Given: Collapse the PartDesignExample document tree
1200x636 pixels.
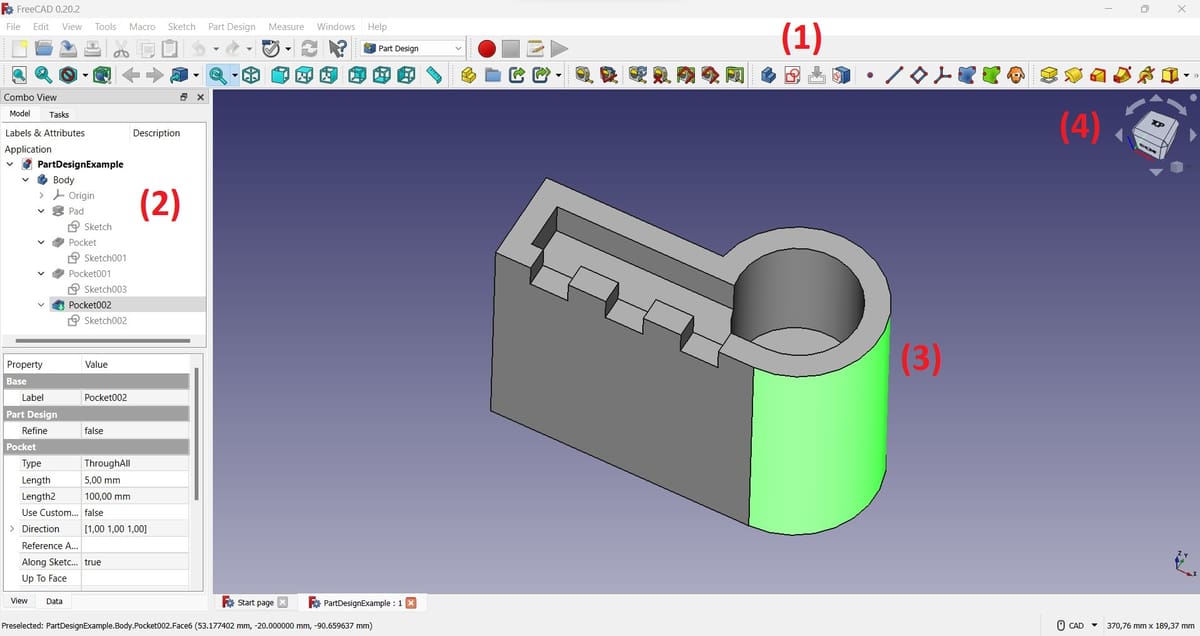Looking at the screenshot, I should coord(9,164).
